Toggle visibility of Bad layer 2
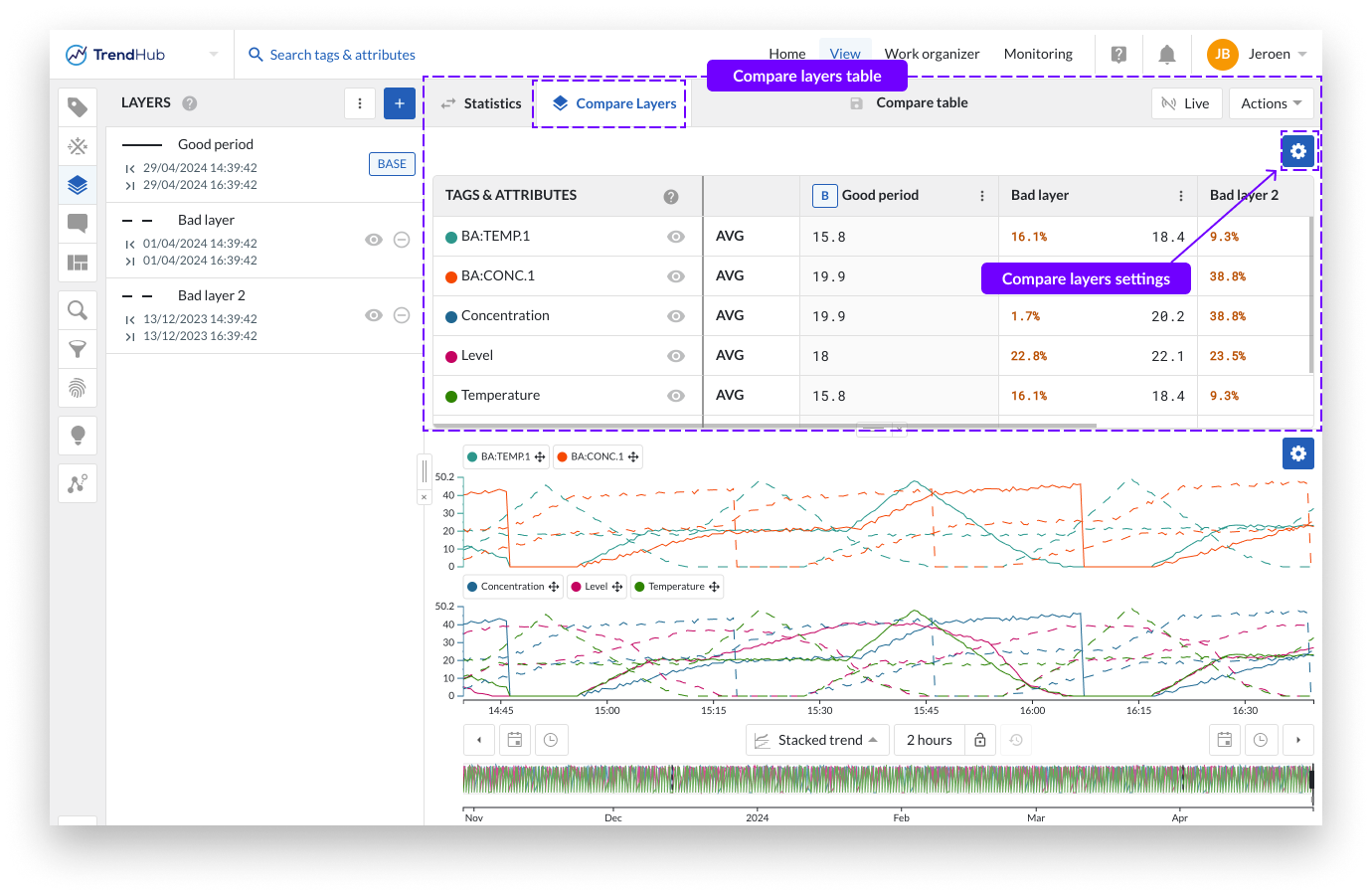This screenshot has height=895, width=1372. pos(374,315)
